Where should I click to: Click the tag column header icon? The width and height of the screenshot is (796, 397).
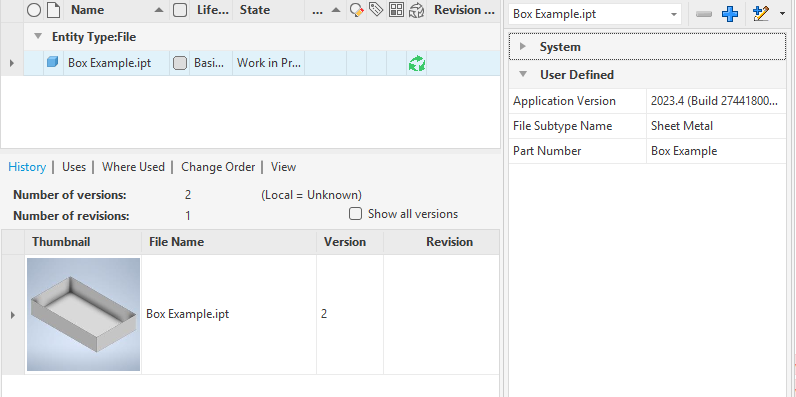376,9
